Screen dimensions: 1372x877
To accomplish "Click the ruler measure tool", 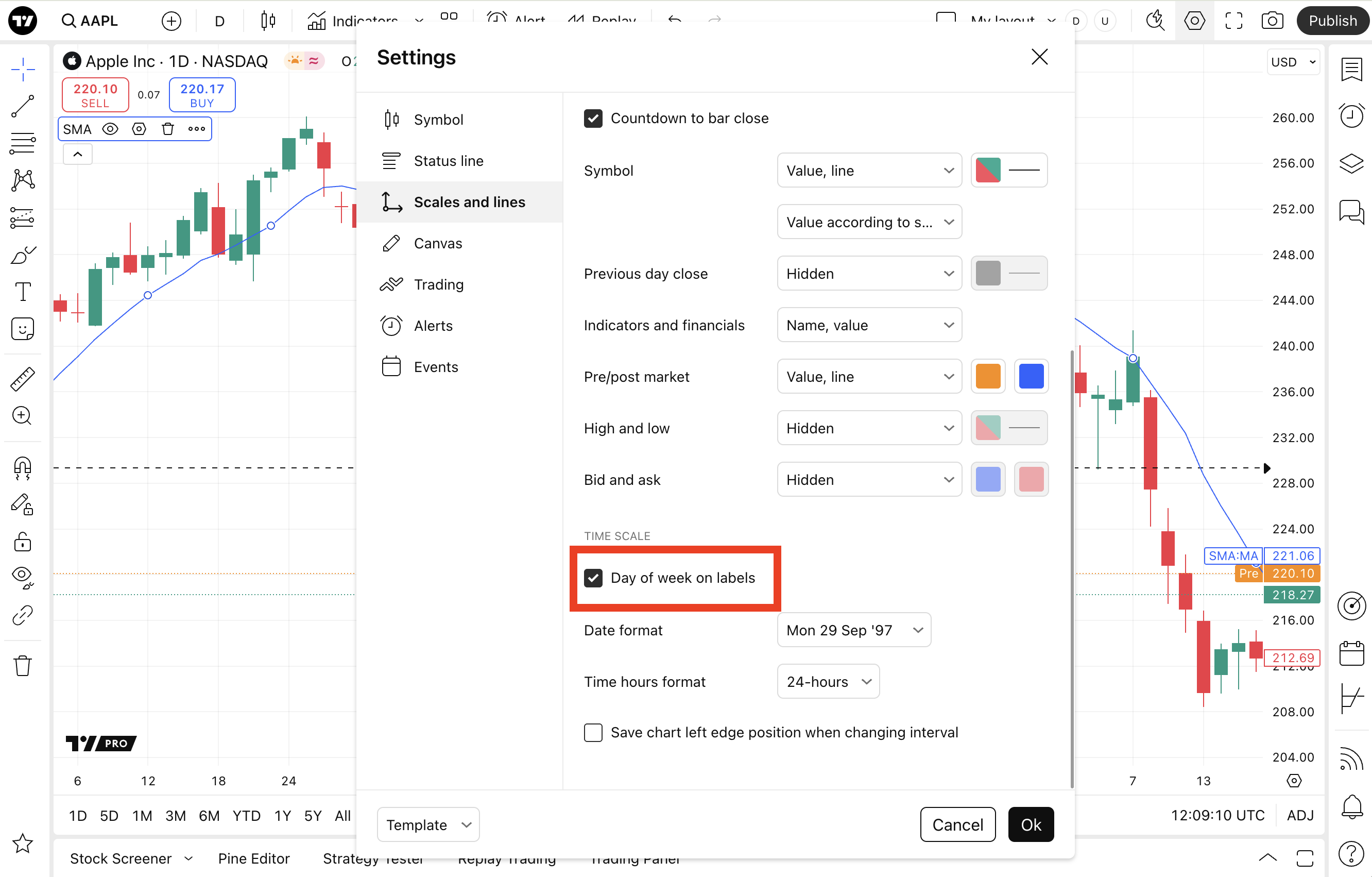I will [23, 379].
